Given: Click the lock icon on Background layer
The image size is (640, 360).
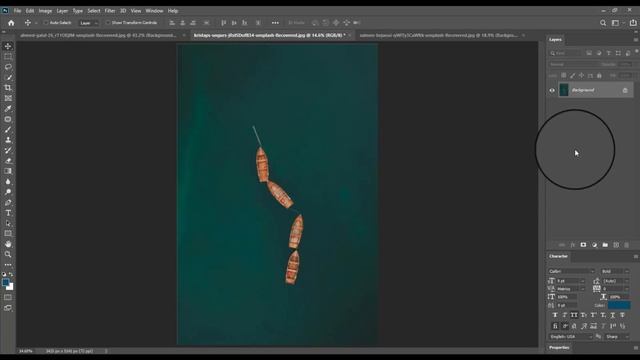Looking at the screenshot, I should [x=625, y=90].
